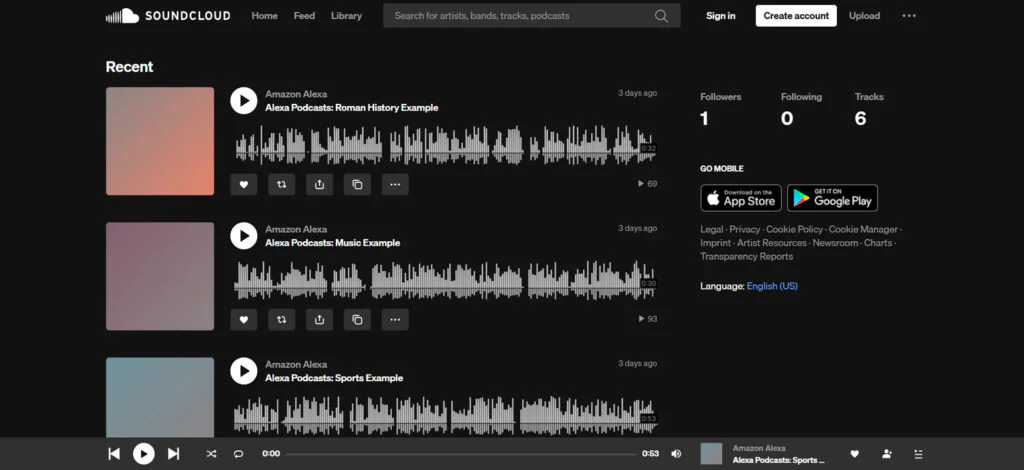Play Alexa Podcasts: Music Example

pyautogui.click(x=244, y=236)
